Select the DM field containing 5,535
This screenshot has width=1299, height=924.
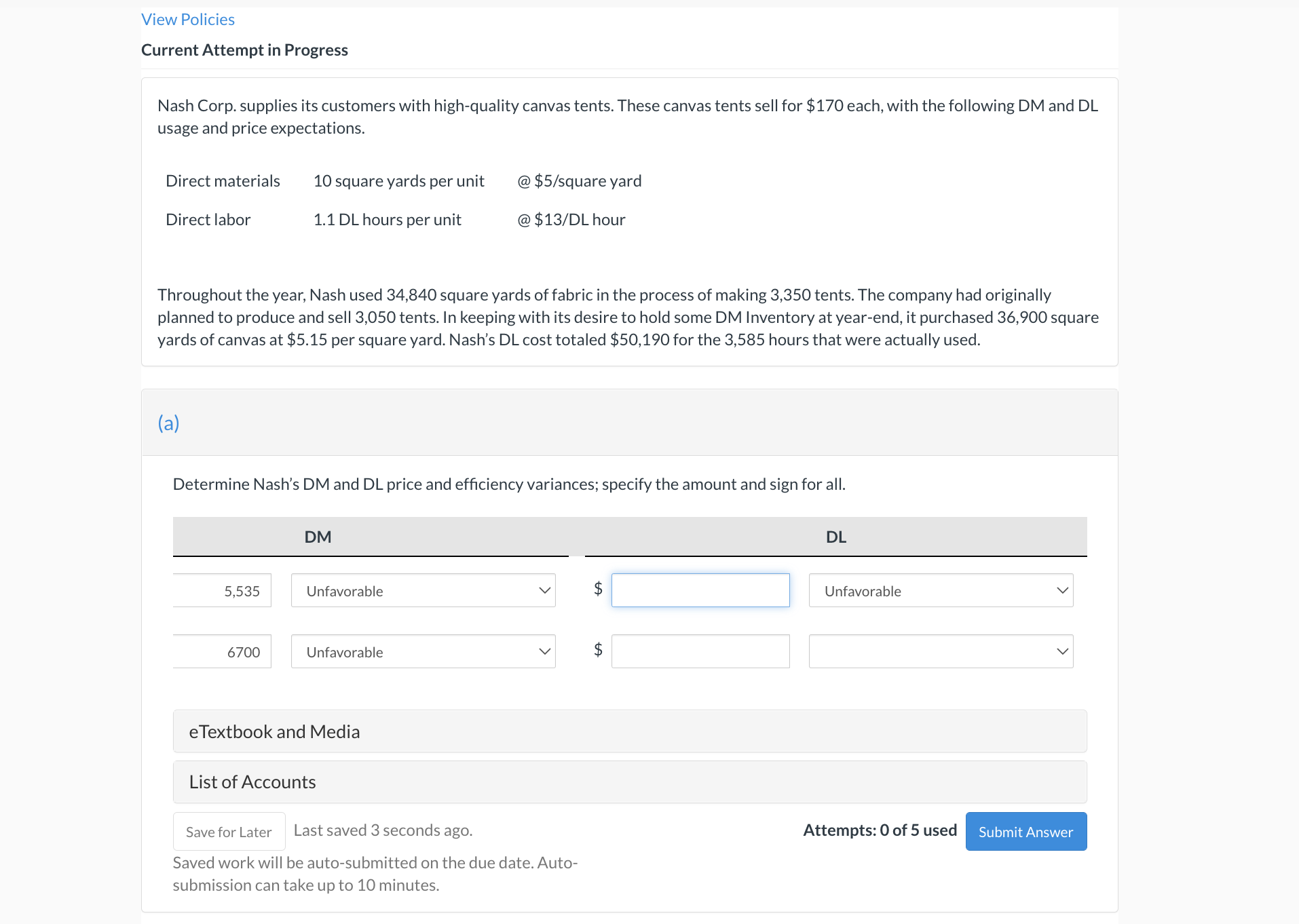pyautogui.click(x=221, y=590)
